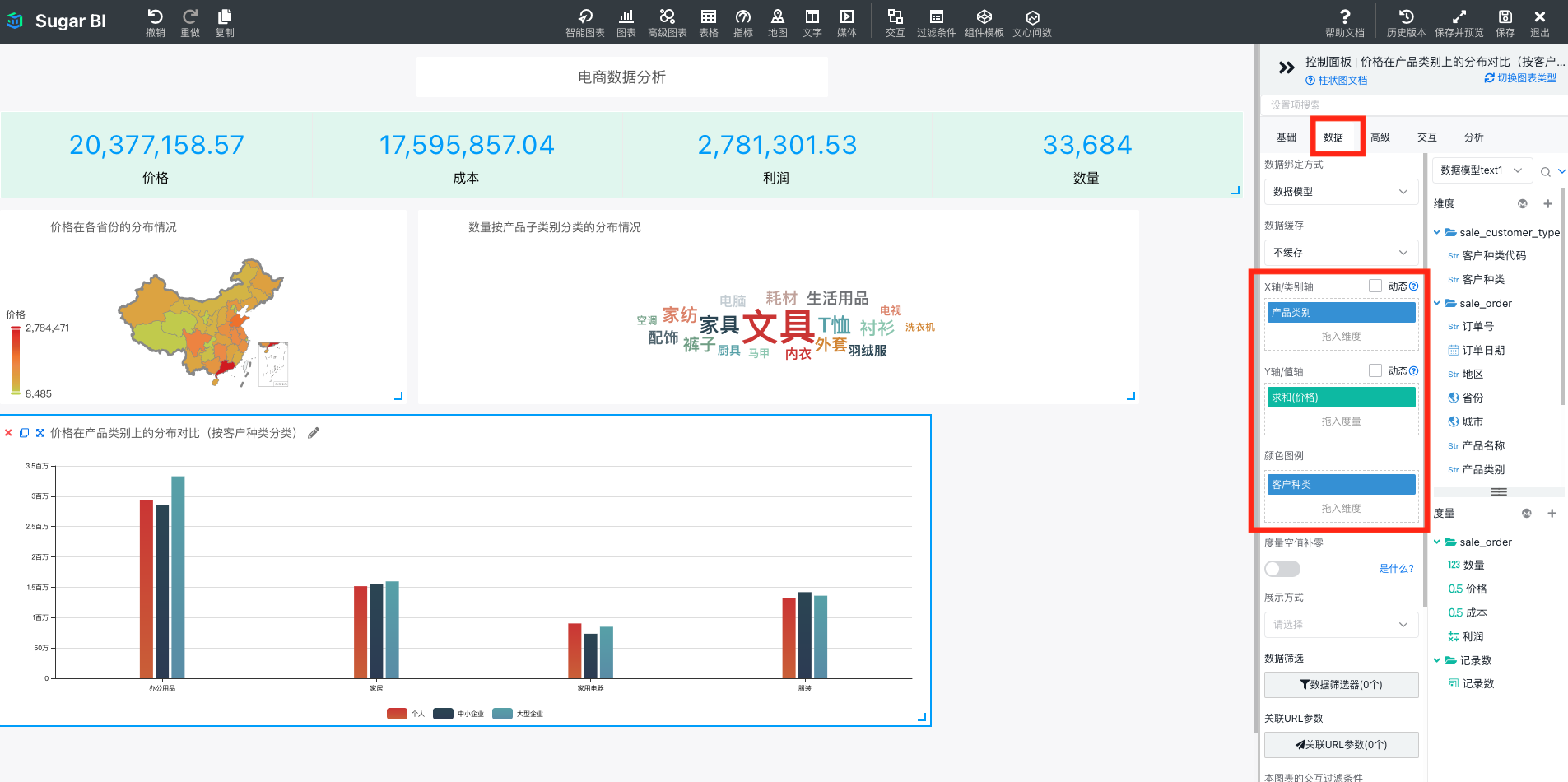Toggle 个人 legend item in bar chart
The height and width of the screenshot is (782, 1568).
tap(406, 714)
